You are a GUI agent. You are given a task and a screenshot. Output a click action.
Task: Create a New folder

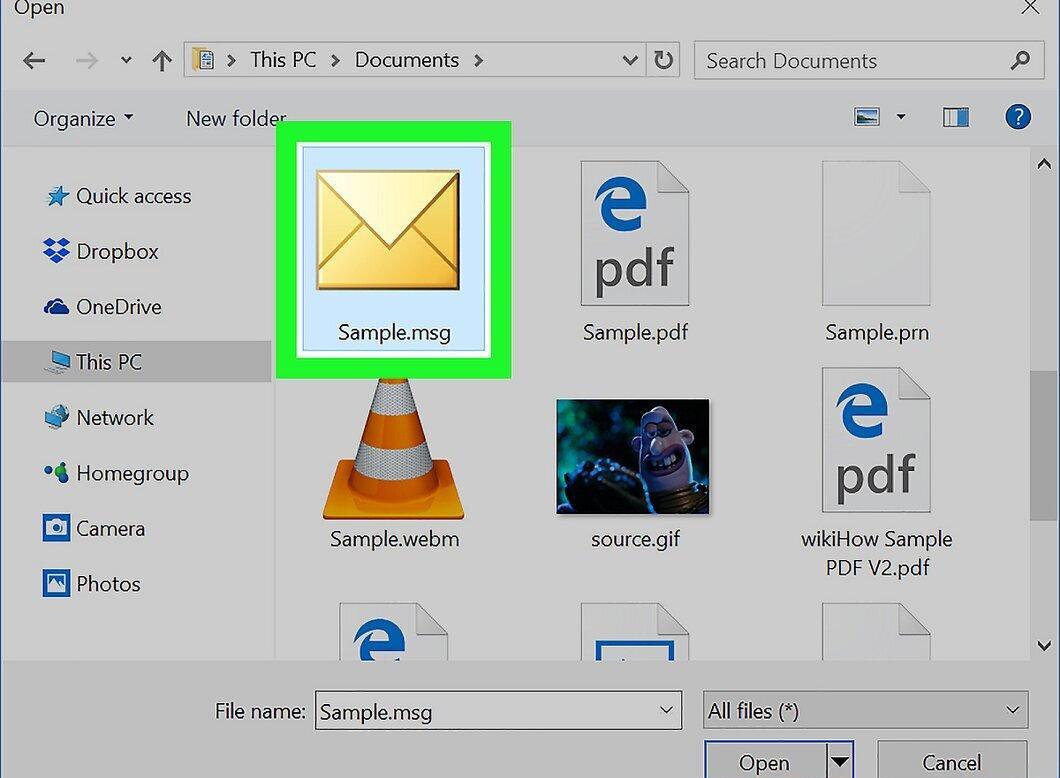[x=236, y=119]
